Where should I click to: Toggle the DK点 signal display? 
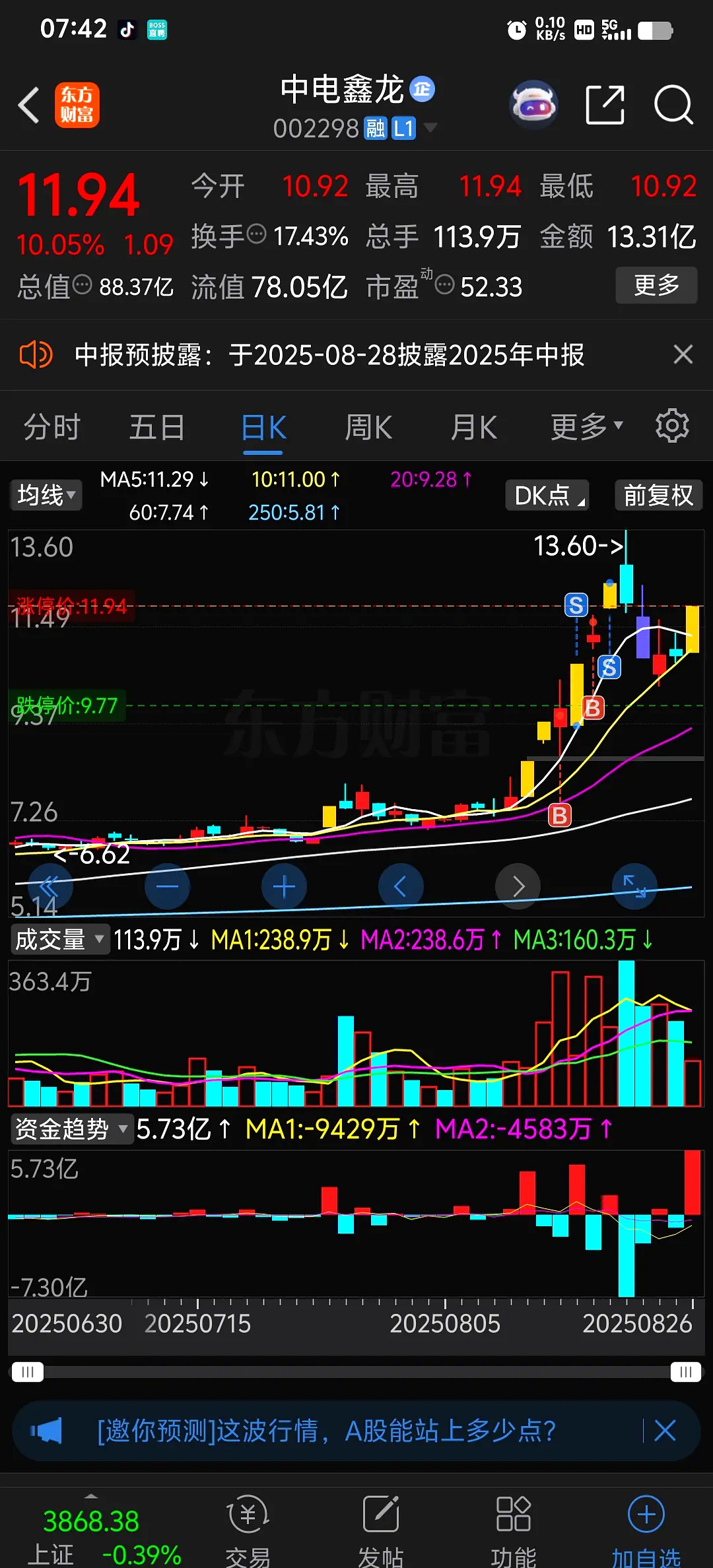coord(547,495)
